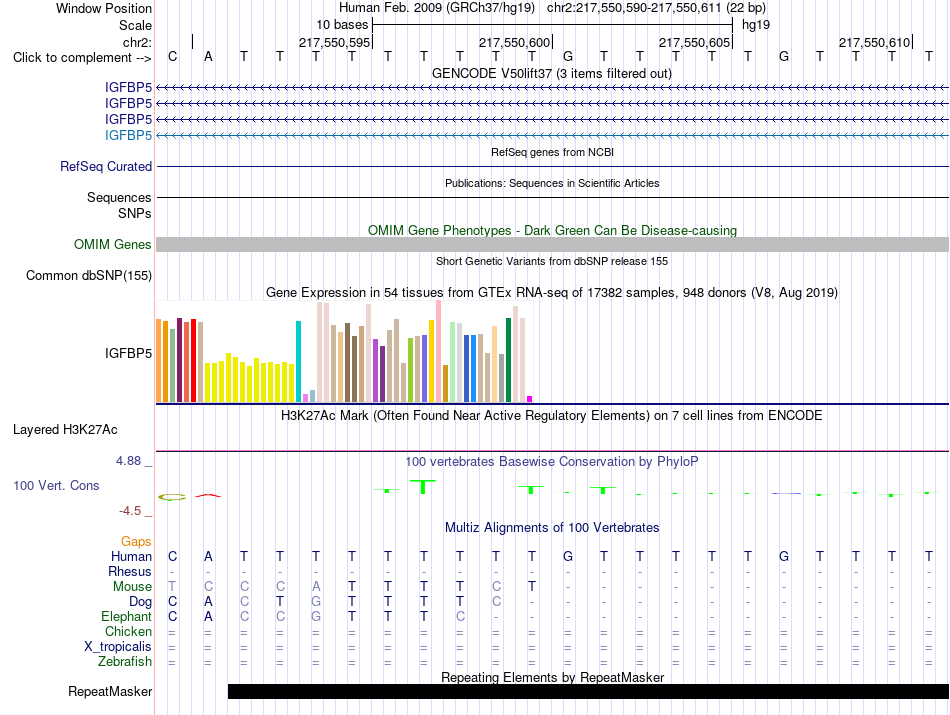Click the Elephant species label
Viewport: 950px width, 715px height.
pyautogui.click(x=127, y=616)
